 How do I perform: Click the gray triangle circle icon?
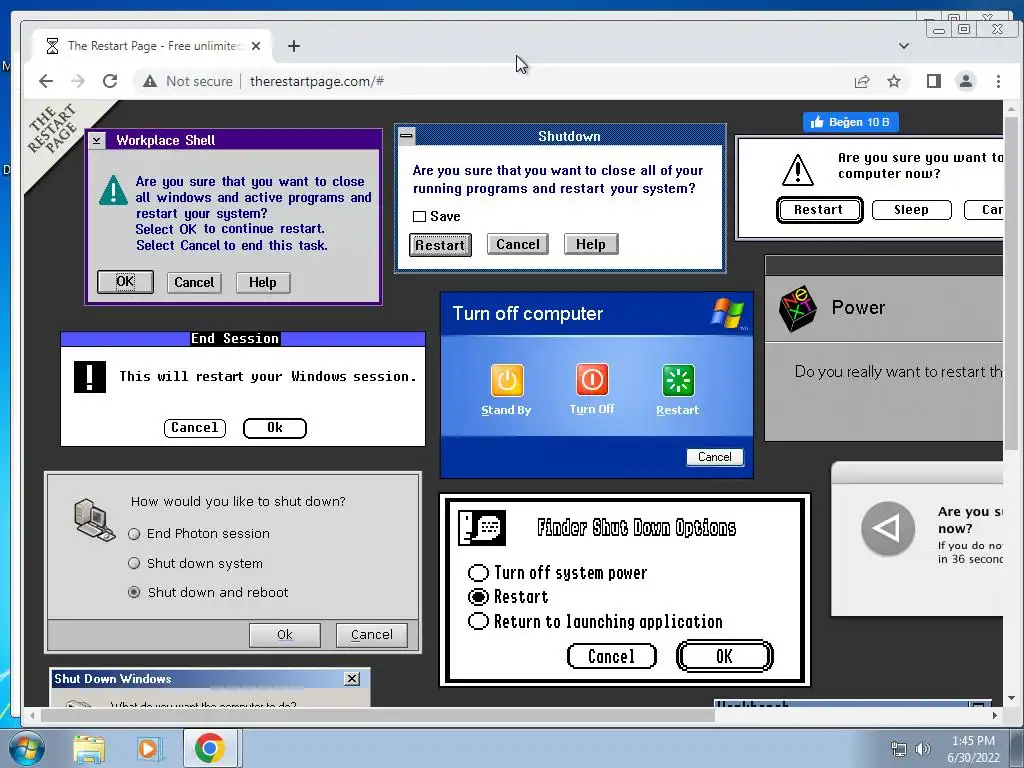pos(888,528)
